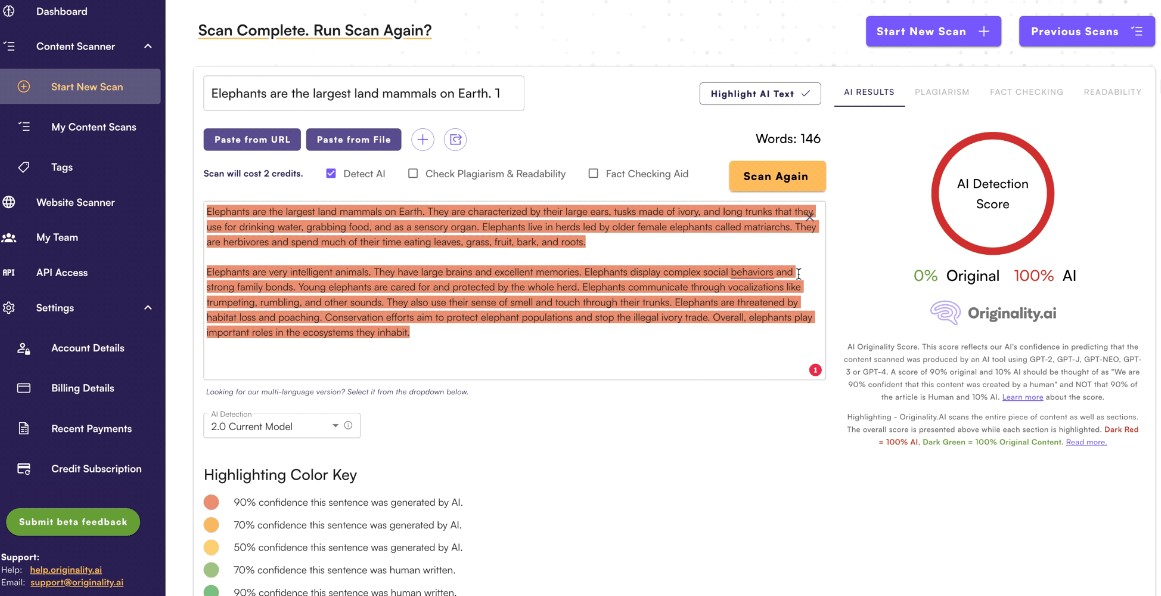Screen dimensions: 1161x596
Task: Enable Check Plagiarism & Readability checkbox
Action: tap(413, 174)
